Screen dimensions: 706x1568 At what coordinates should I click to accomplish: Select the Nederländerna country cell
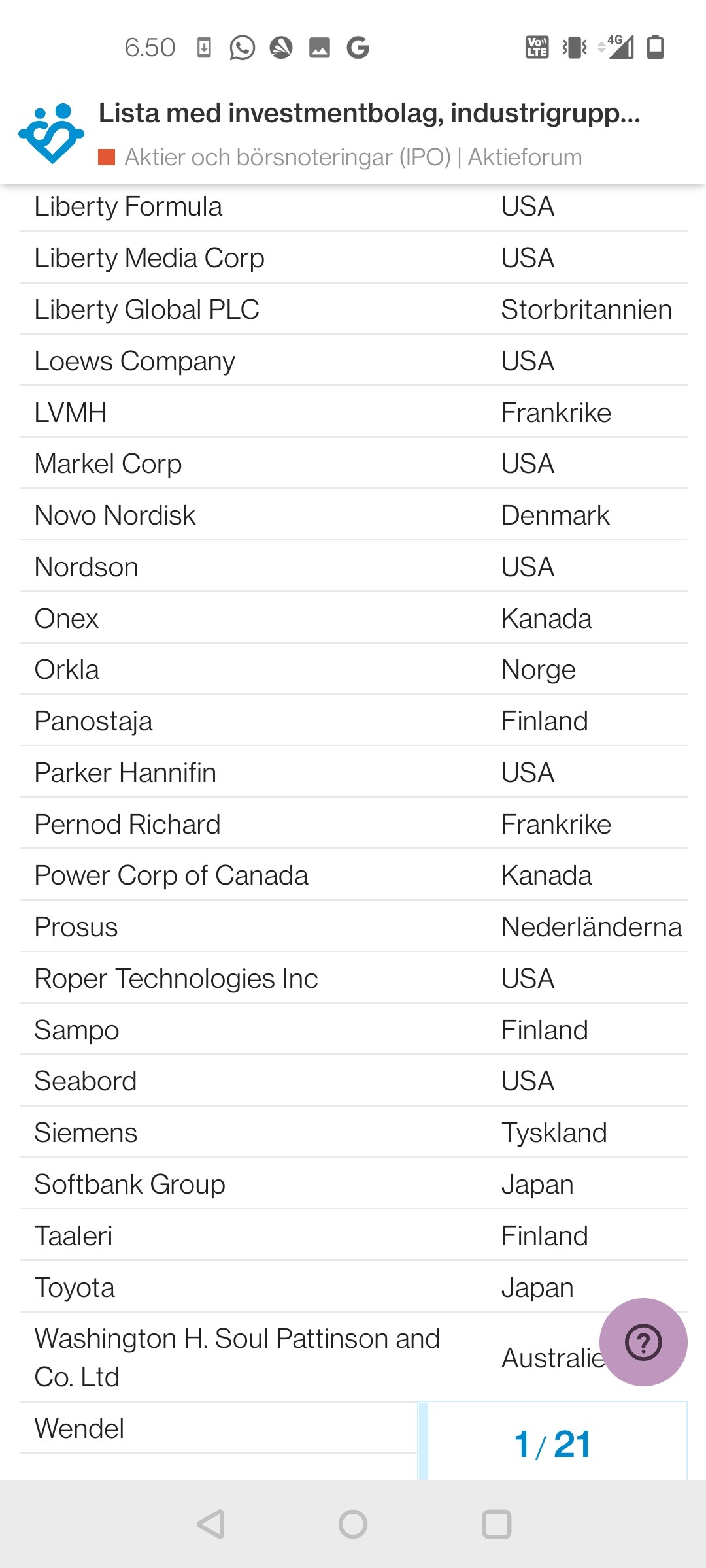point(591,927)
